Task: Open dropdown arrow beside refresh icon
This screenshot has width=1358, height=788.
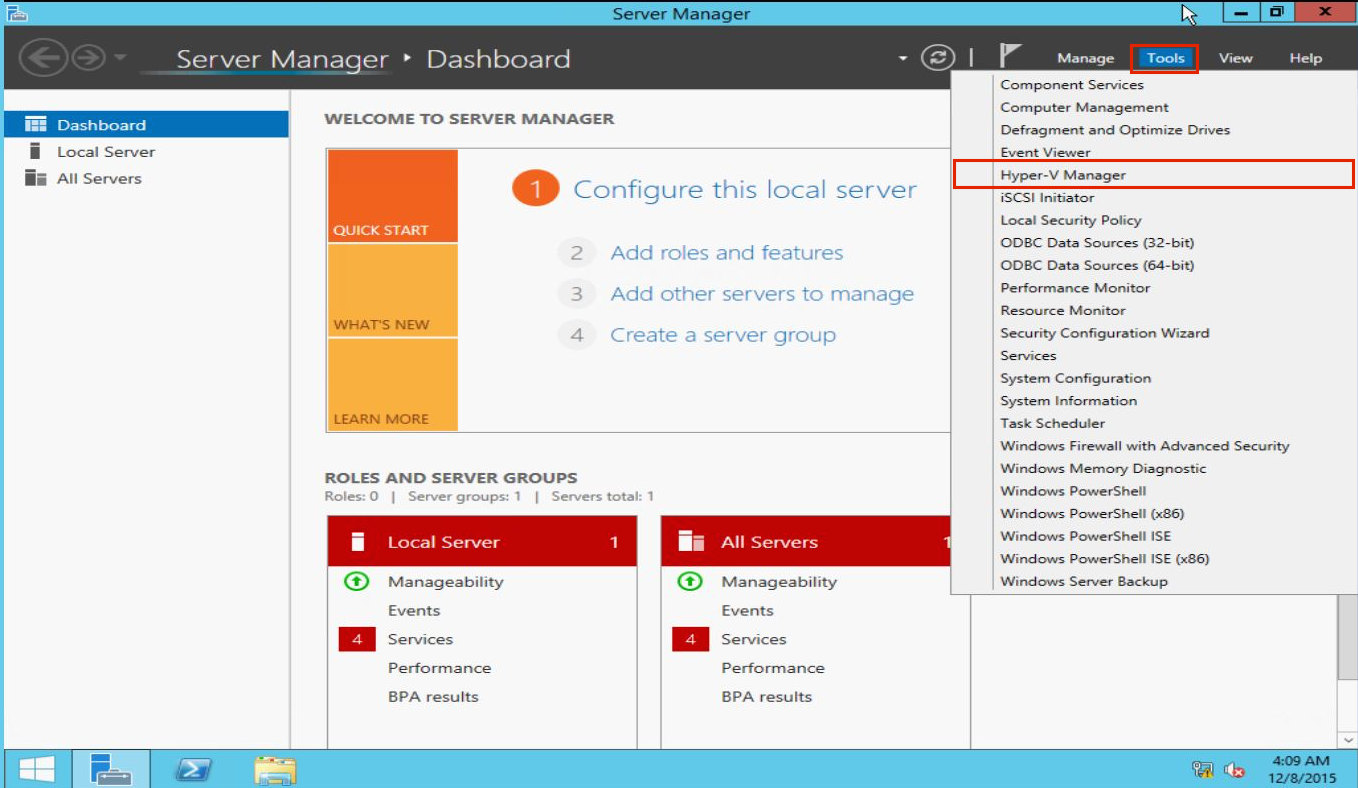Action: click(x=903, y=58)
